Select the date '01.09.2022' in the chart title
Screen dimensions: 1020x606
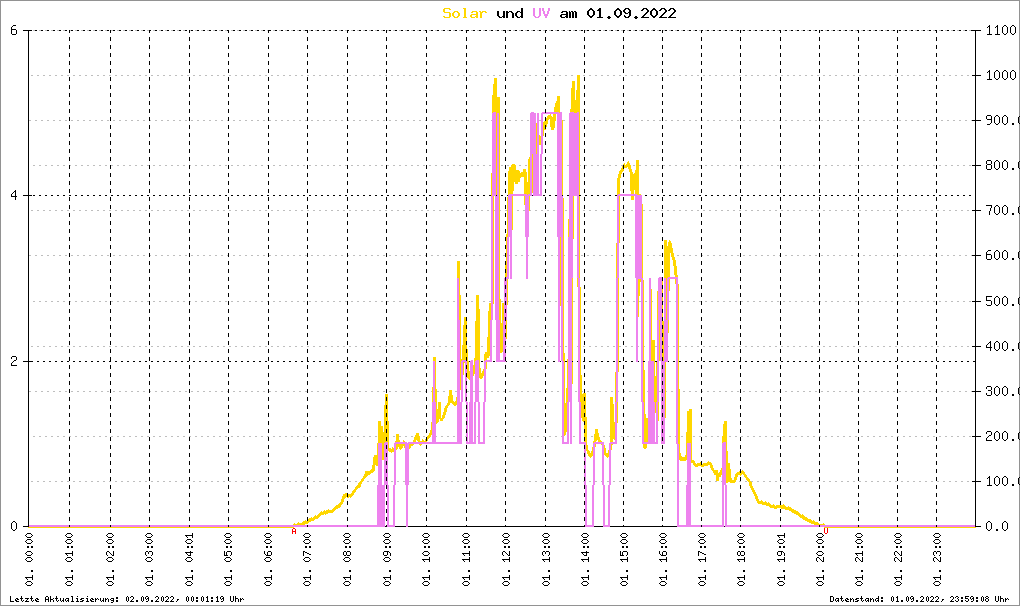631,13
